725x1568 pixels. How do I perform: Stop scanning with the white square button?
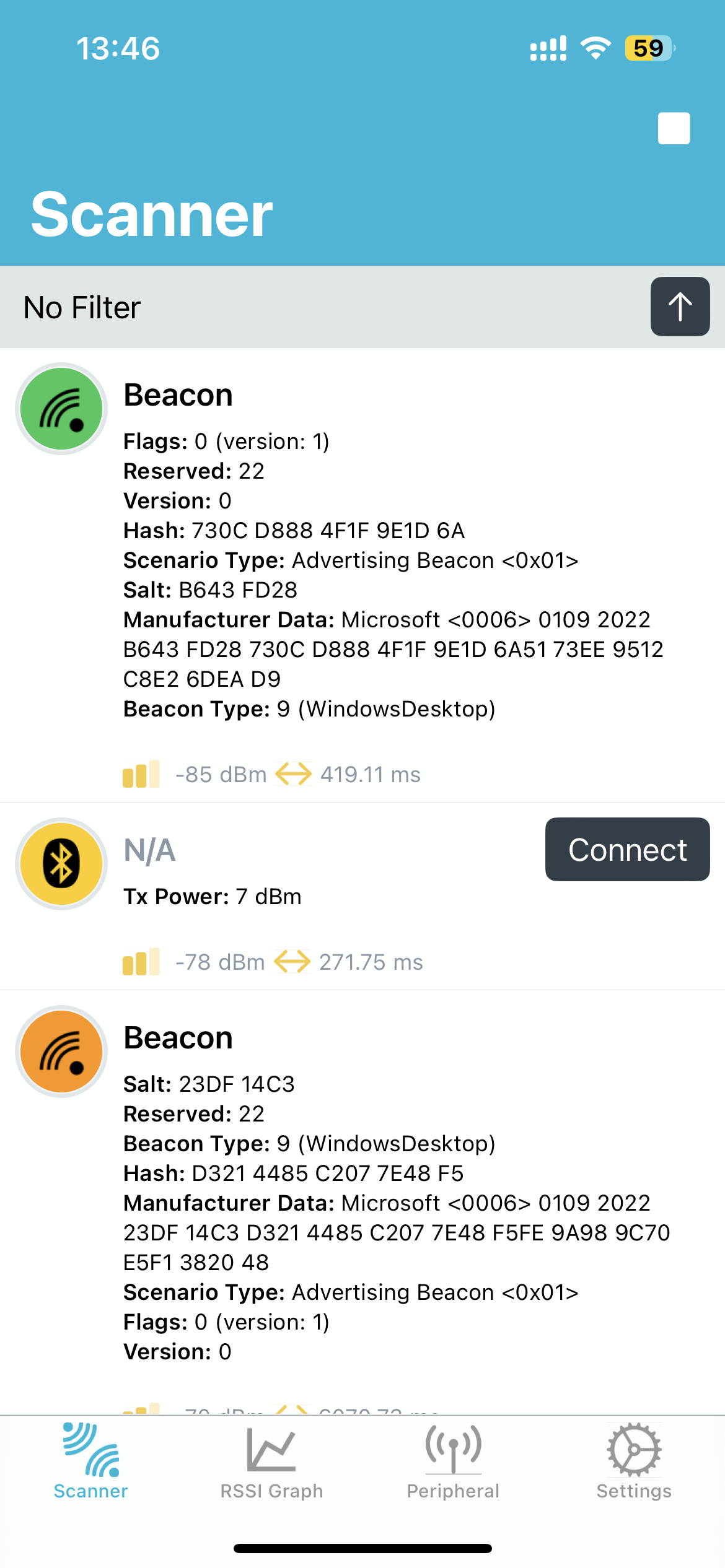click(x=674, y=128)
